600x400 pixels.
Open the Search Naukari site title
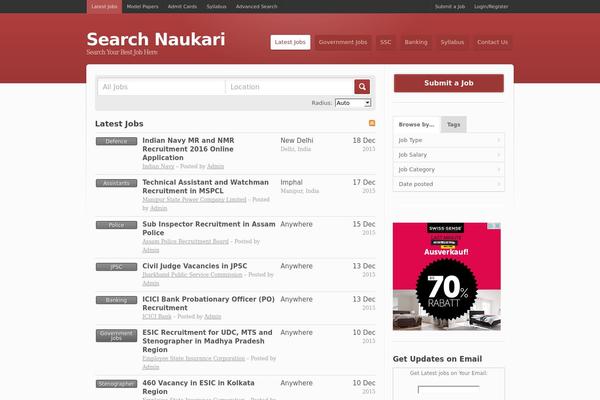coord(156,39)
